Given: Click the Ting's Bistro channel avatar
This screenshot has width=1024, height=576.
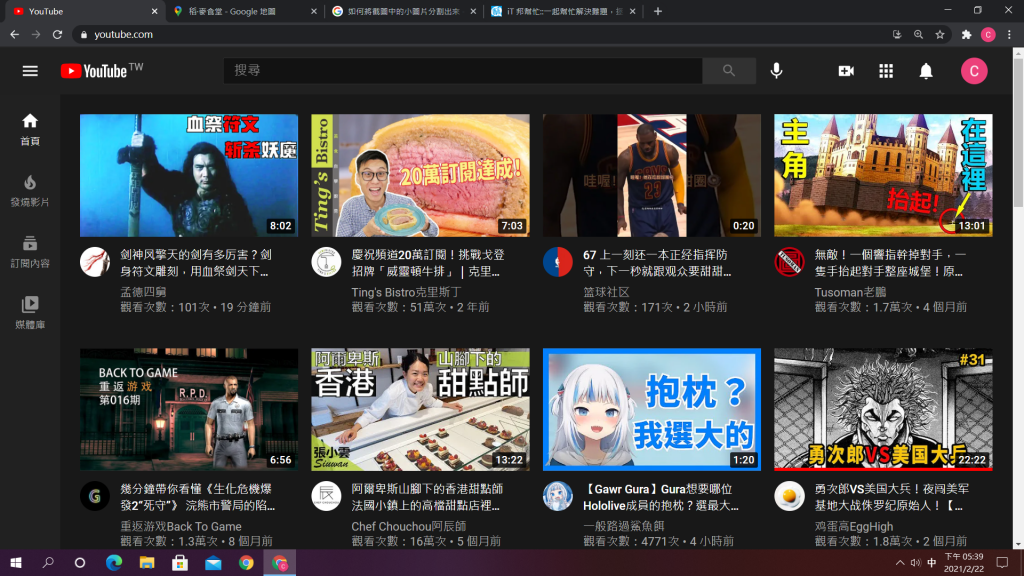Looking at the screenshot, I should 326,262.
